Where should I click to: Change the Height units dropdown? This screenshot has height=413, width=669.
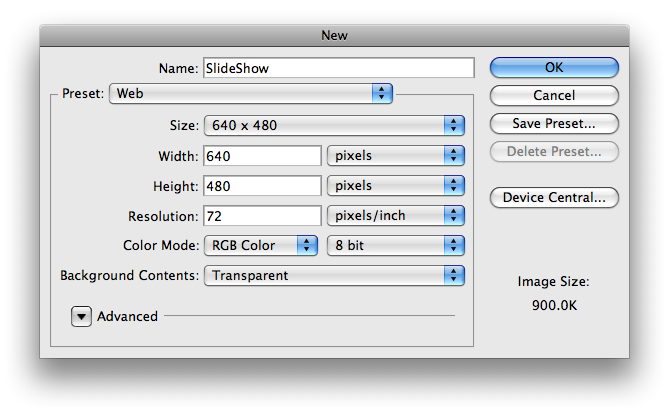396,186
